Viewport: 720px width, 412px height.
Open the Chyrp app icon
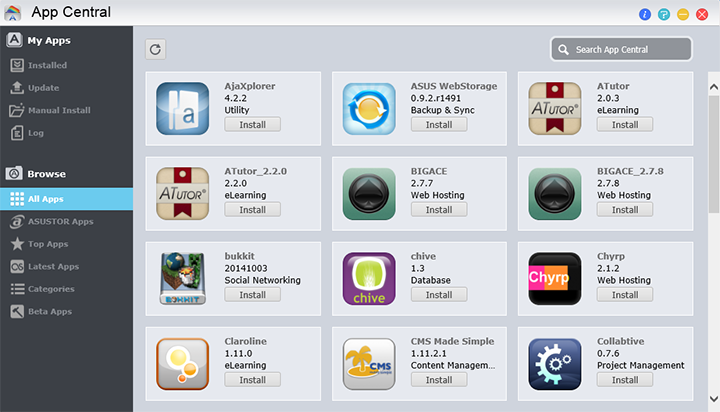[555, 278]
